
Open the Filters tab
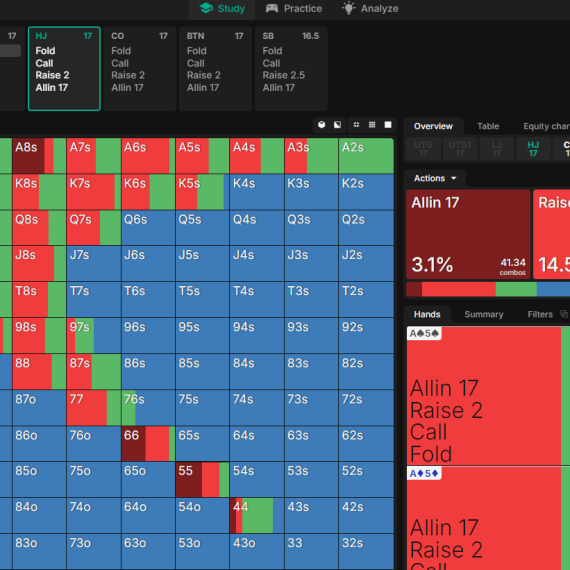coord(540,314)
